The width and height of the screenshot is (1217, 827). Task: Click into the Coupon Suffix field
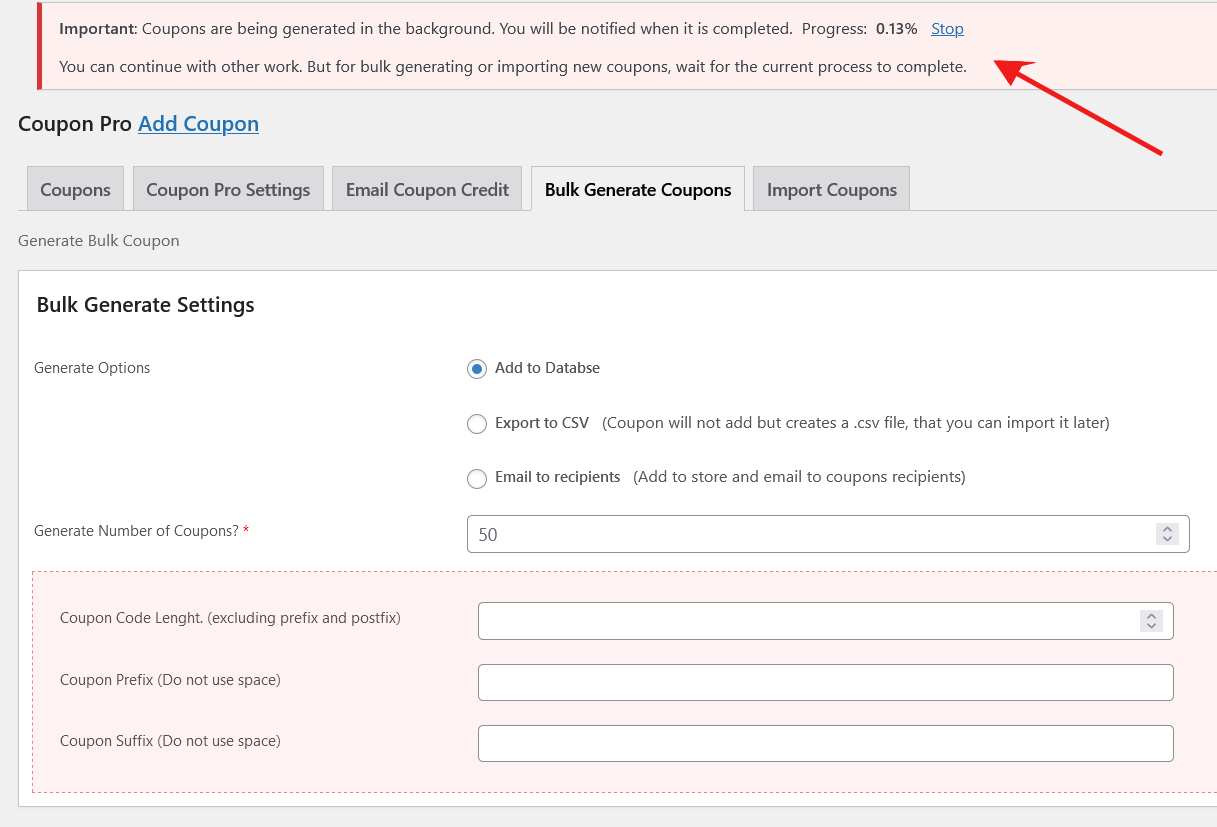coord(825,744)
